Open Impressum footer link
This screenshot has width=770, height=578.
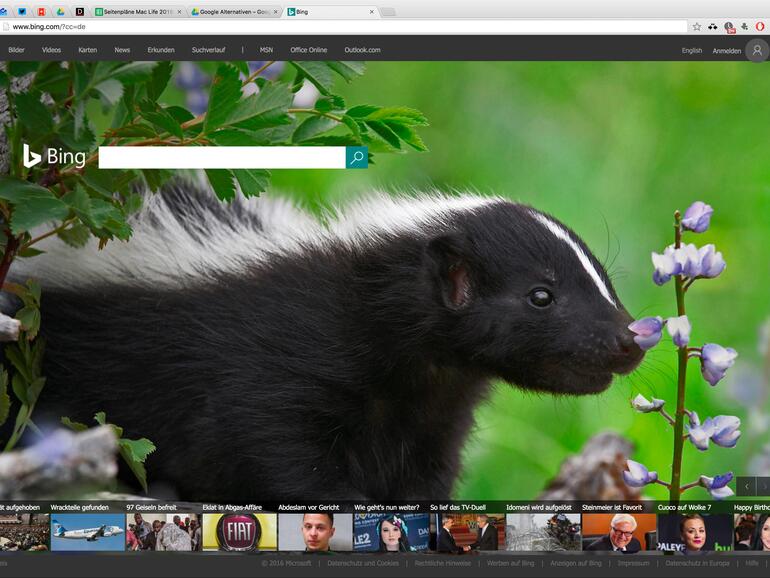pyautogui.click(x=633, y=563)
